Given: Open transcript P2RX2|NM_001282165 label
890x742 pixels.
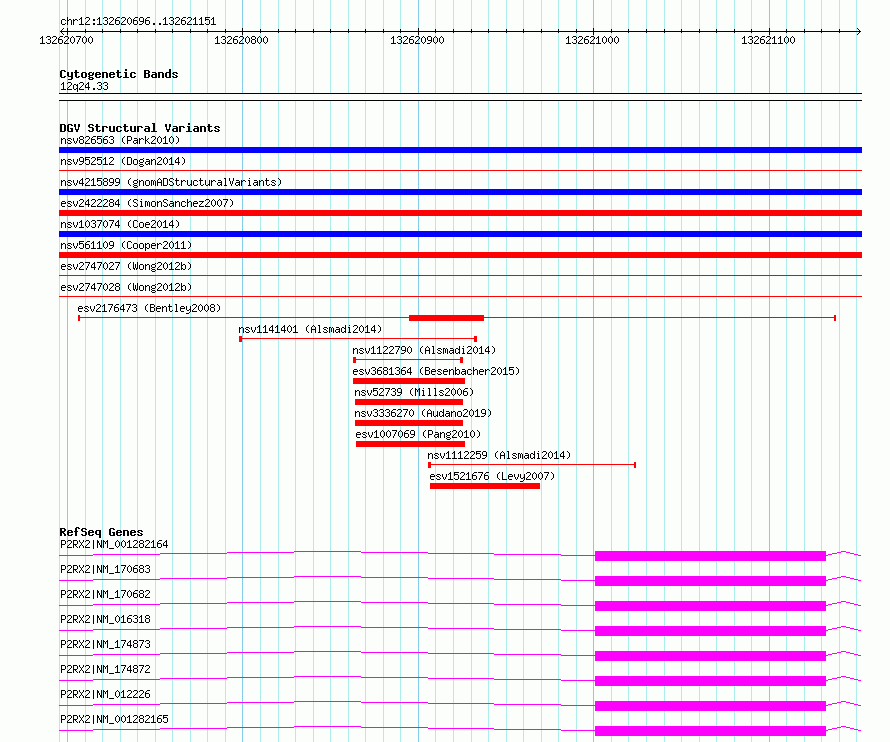Looking at the screenshot, I should coord(114,719).
